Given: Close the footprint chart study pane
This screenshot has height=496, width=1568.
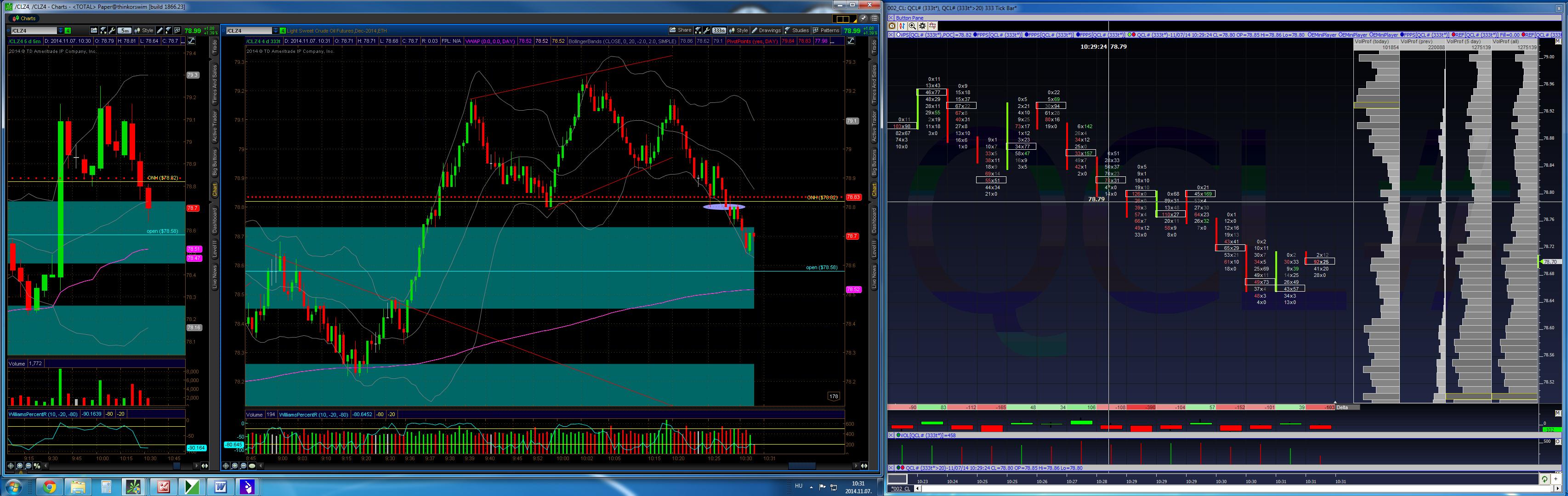Looking at the screenshot, I should 891,35.
